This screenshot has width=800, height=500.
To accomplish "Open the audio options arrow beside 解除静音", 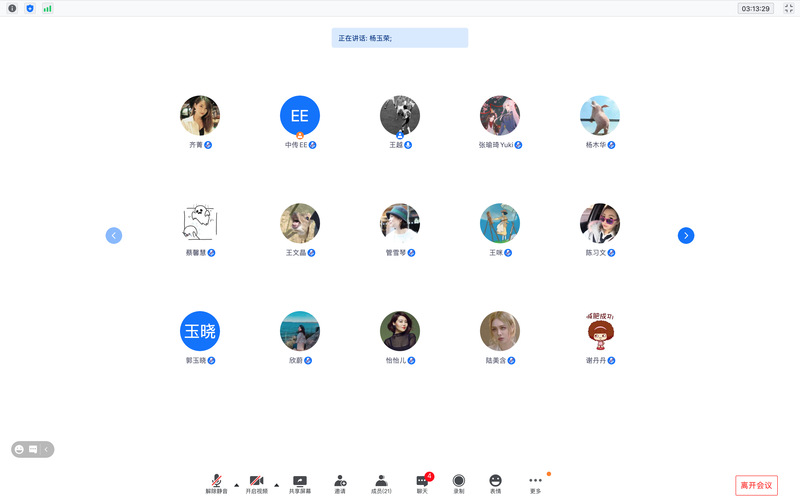I will click(237, 484).
